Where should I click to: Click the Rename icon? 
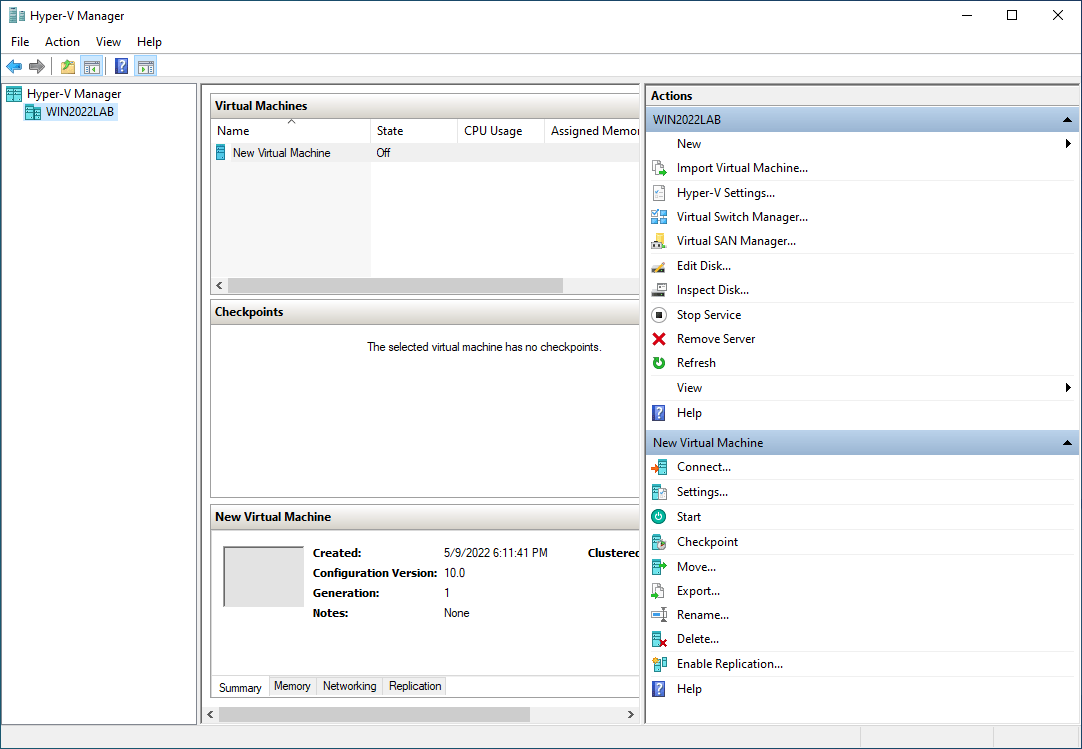(x=659, y=615)
